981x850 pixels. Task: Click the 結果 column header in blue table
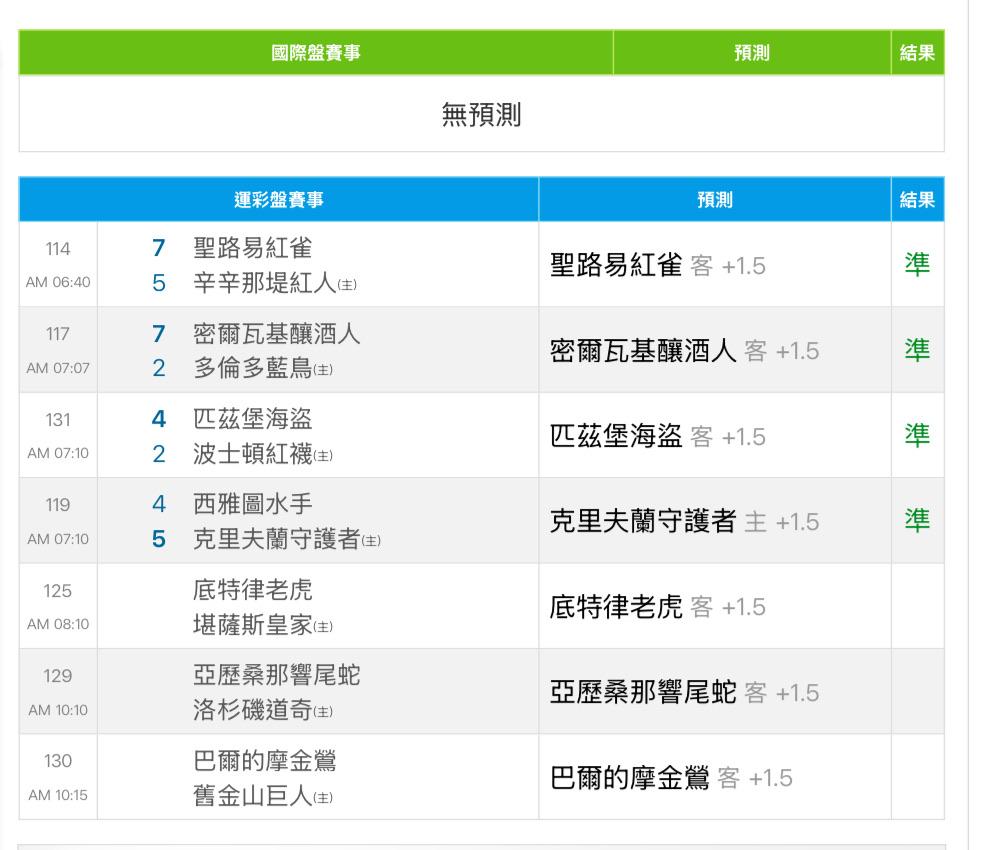(917, 200)
